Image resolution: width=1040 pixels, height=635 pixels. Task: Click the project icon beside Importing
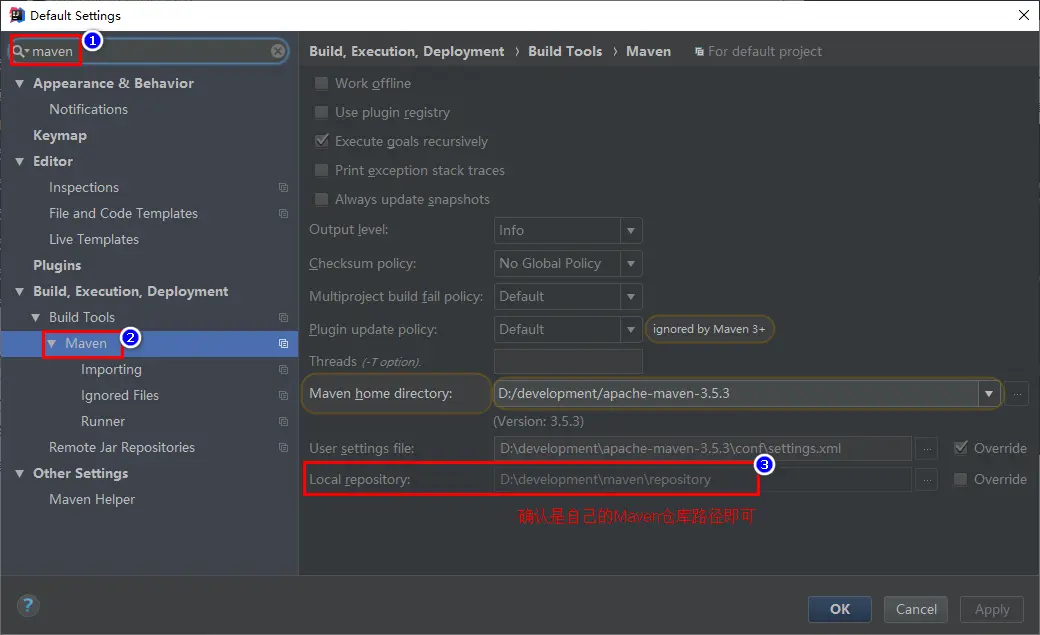[283, 370]
